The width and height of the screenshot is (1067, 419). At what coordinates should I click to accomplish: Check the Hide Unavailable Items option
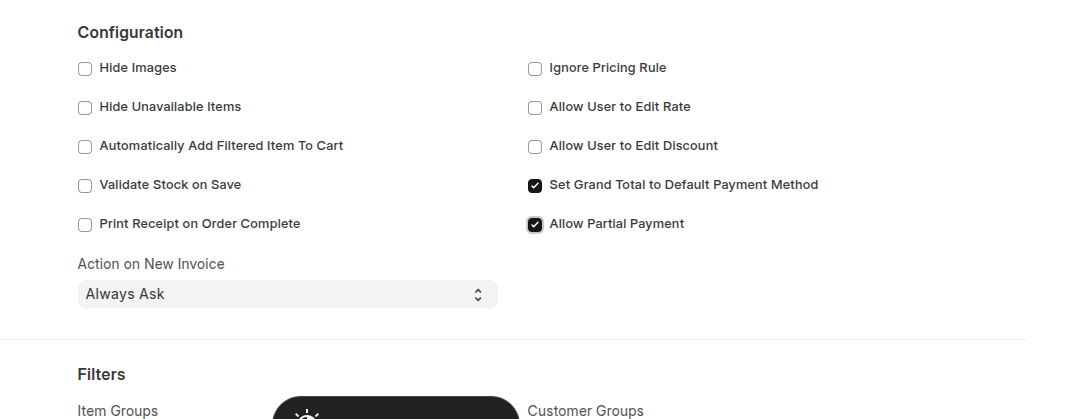tap(85, 108)
